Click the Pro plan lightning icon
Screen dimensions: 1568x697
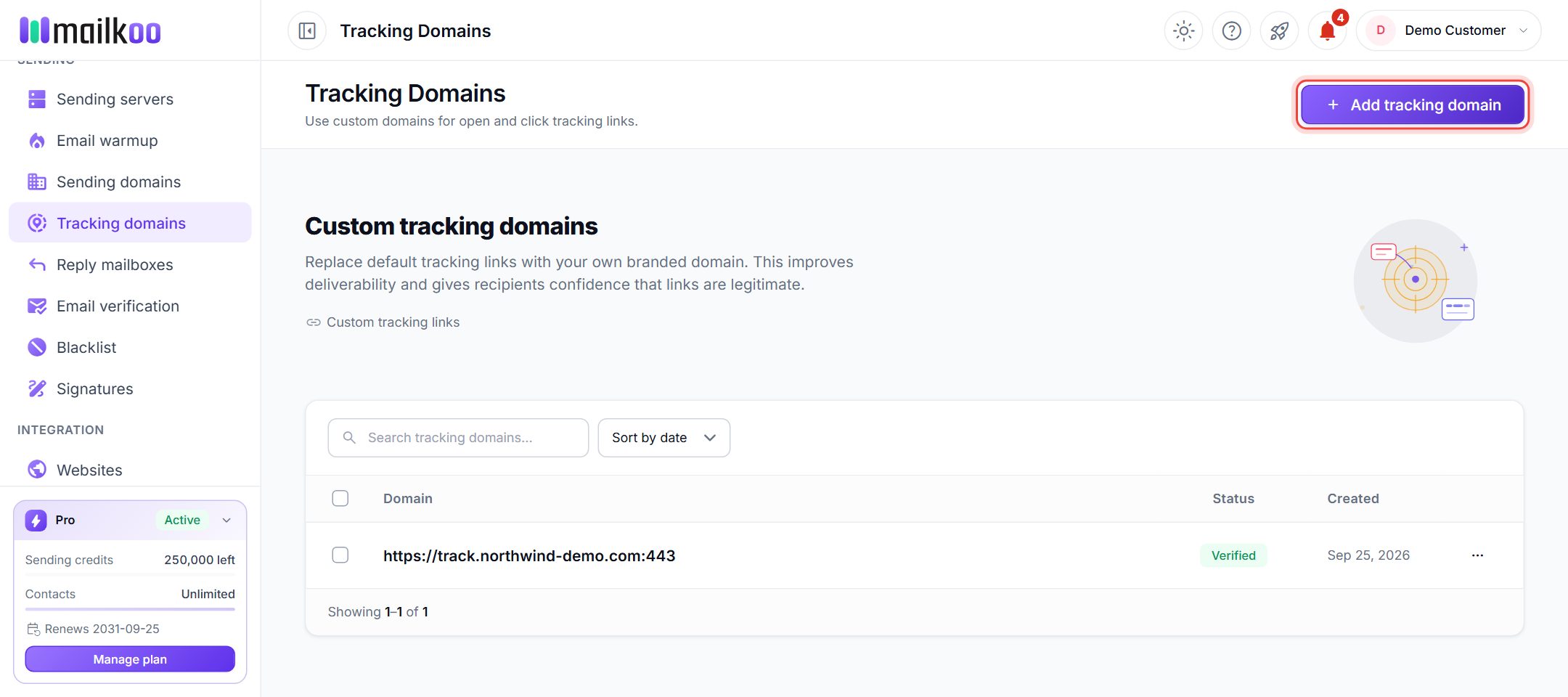36,520
